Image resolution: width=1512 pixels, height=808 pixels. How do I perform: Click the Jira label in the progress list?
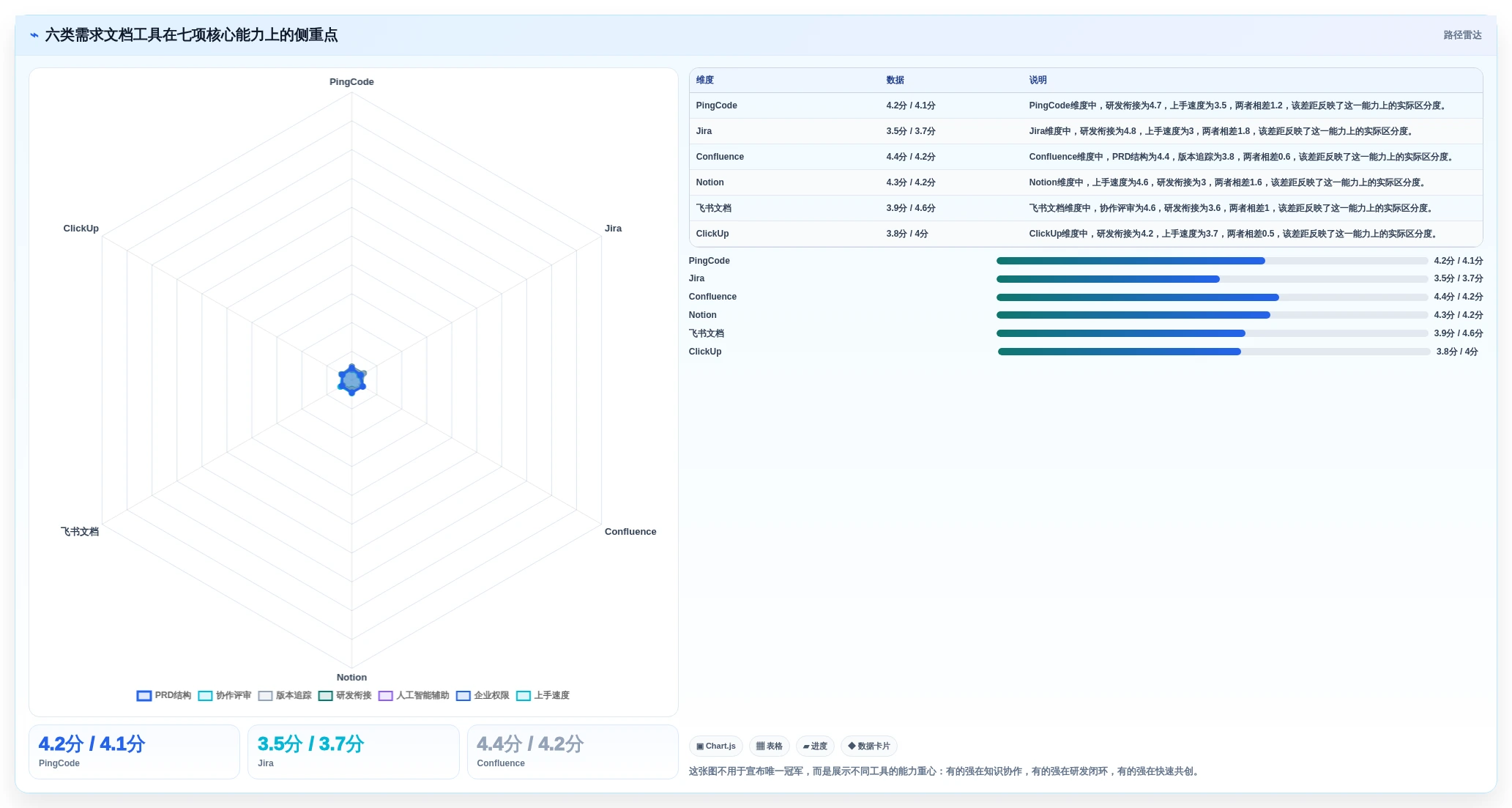tap(697, 278)
